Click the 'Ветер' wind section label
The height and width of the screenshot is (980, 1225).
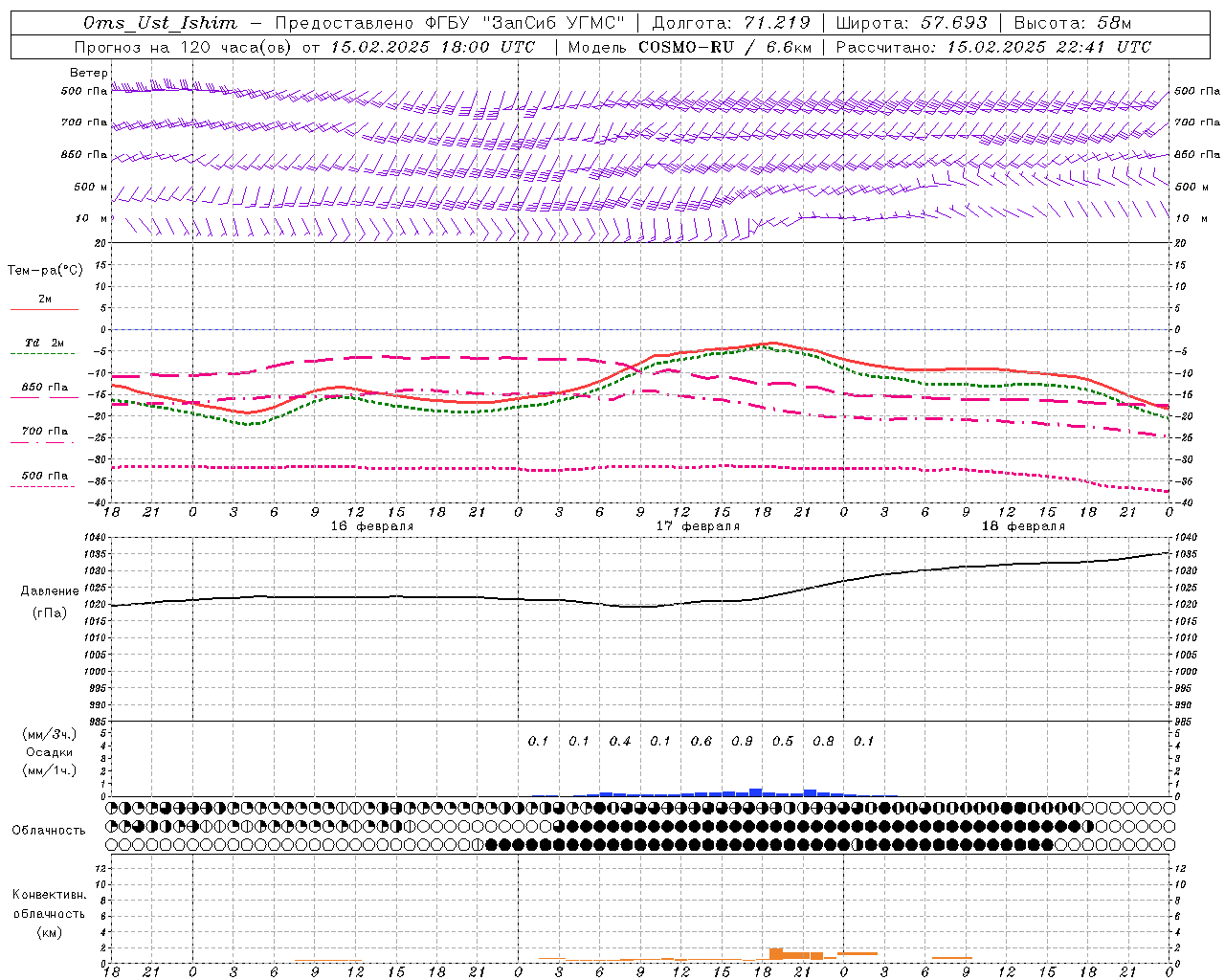click(x=89, y=73)
